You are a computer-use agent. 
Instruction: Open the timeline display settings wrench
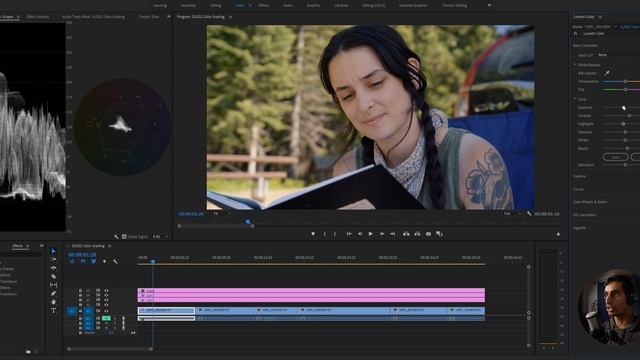(x=116, y=261)
